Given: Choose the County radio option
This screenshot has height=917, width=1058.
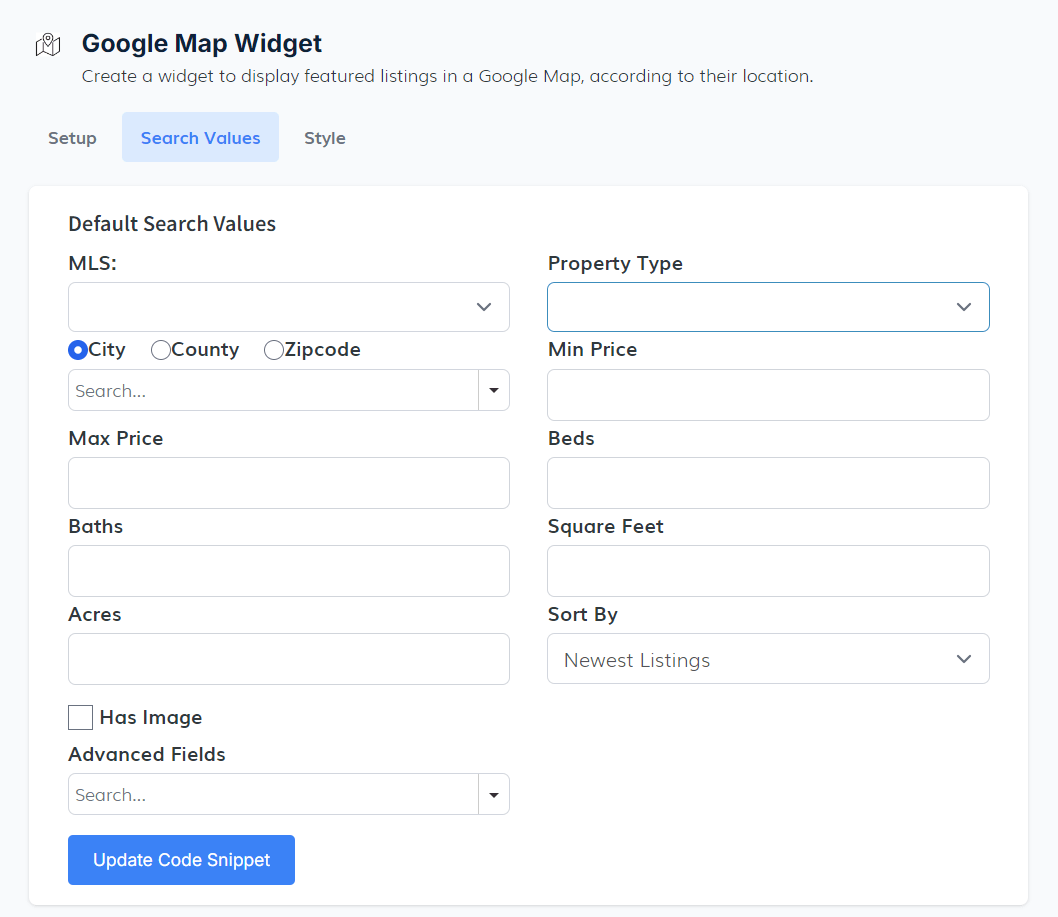Looking at the screenshot, I should click(x=161, y=350).
